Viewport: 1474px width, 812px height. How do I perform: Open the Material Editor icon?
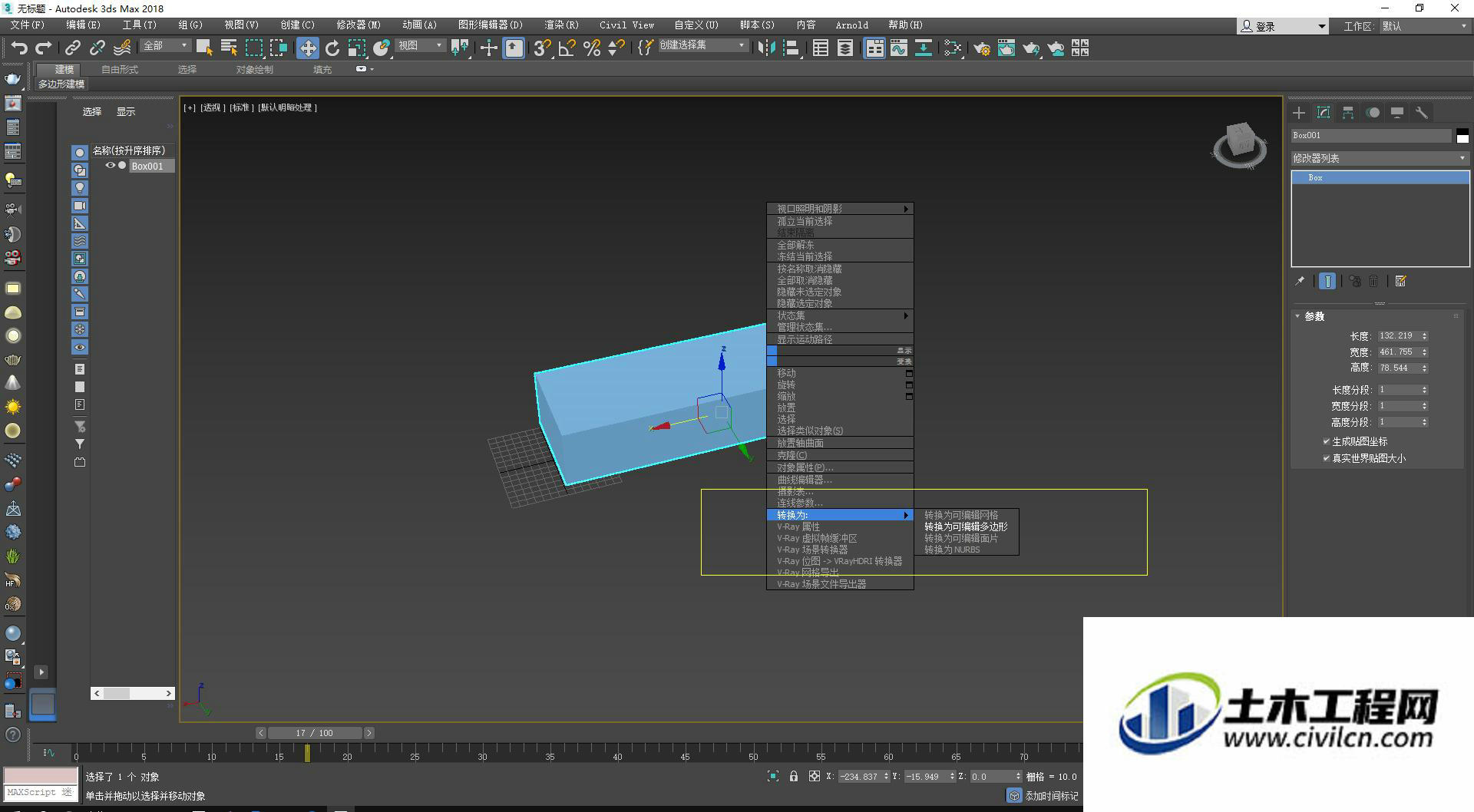[953, 48]
